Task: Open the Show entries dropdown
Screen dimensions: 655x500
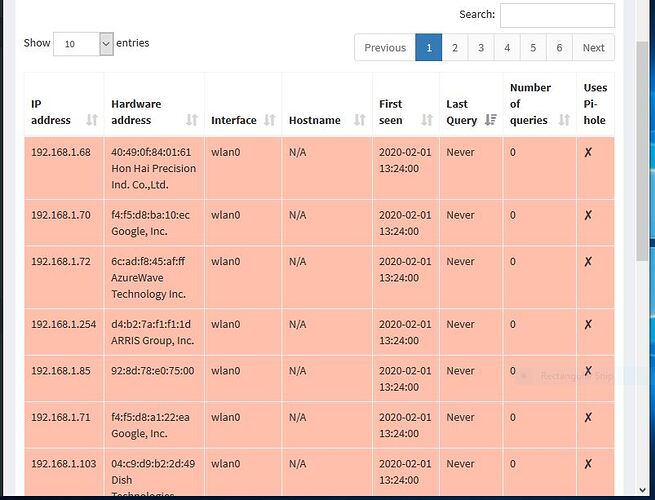Action: pos(83,44)
